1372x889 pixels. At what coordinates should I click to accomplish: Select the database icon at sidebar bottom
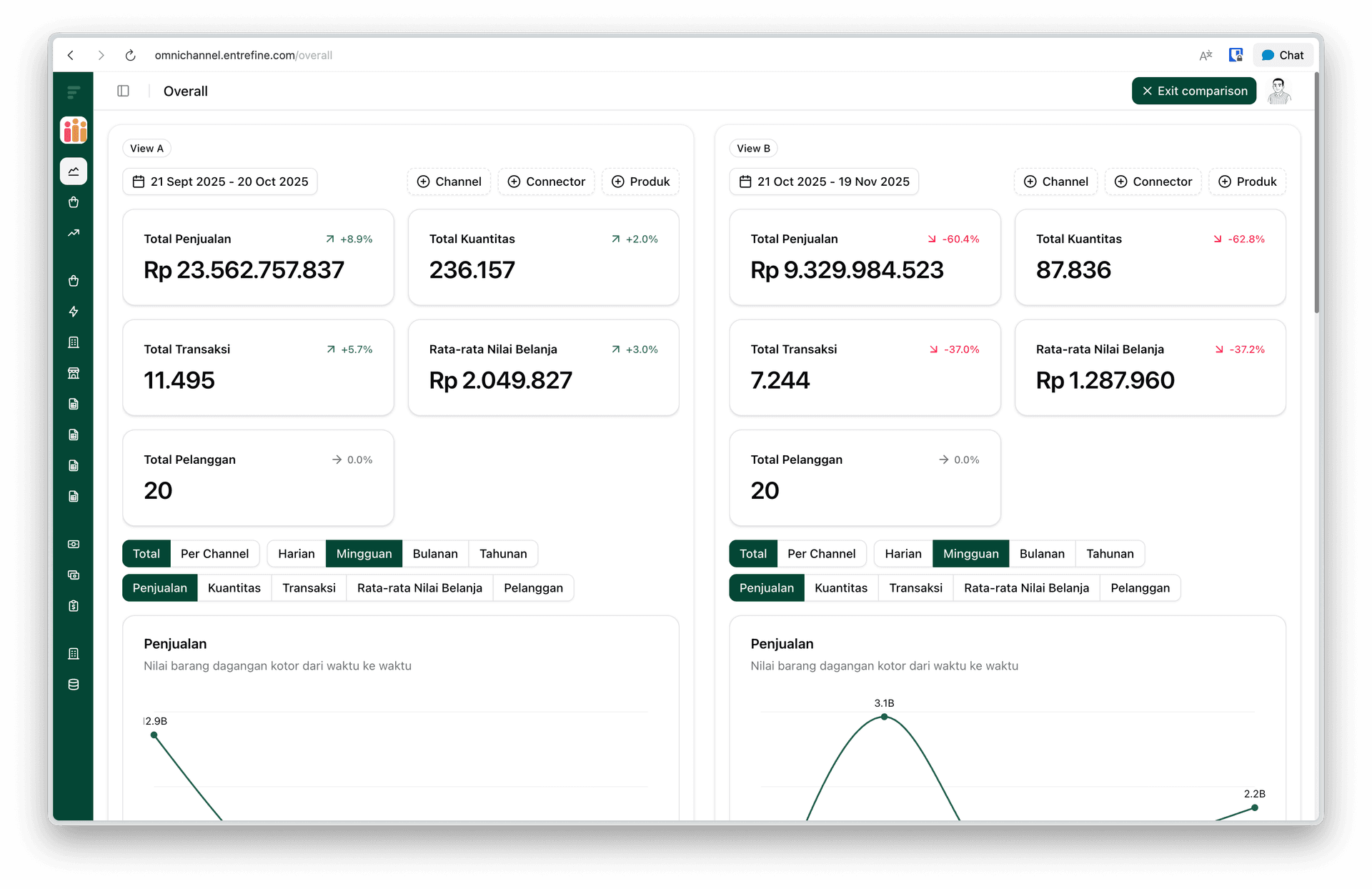74,684
